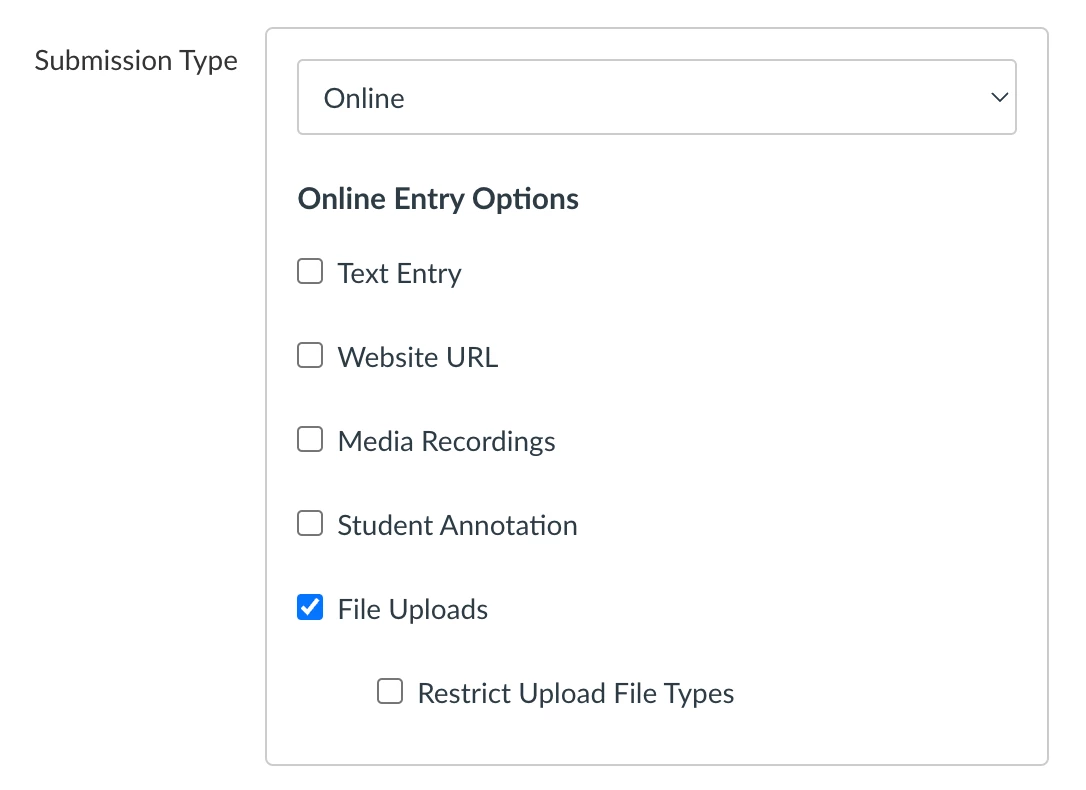Uncheck the File Uploads checkbox

(310, 607)
